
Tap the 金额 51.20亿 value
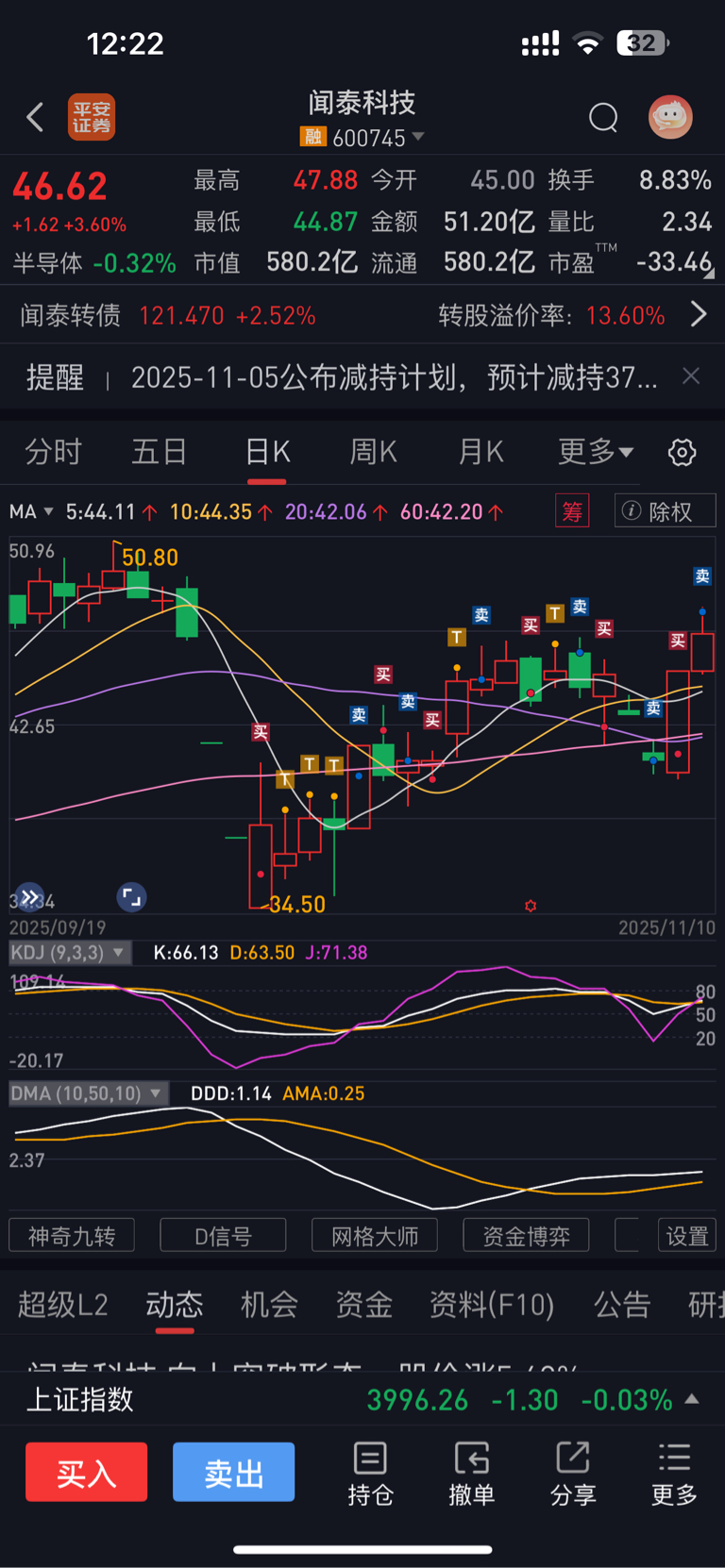click(489, 222)
